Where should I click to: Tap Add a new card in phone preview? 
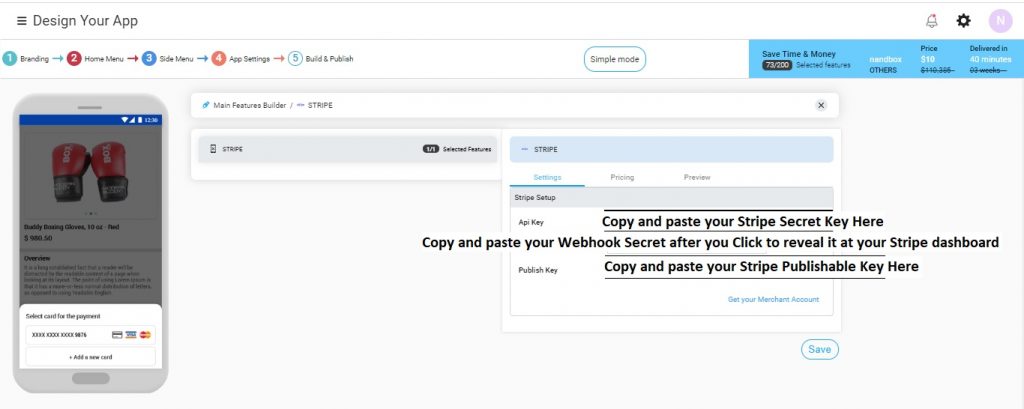click(x=91, y=357)
